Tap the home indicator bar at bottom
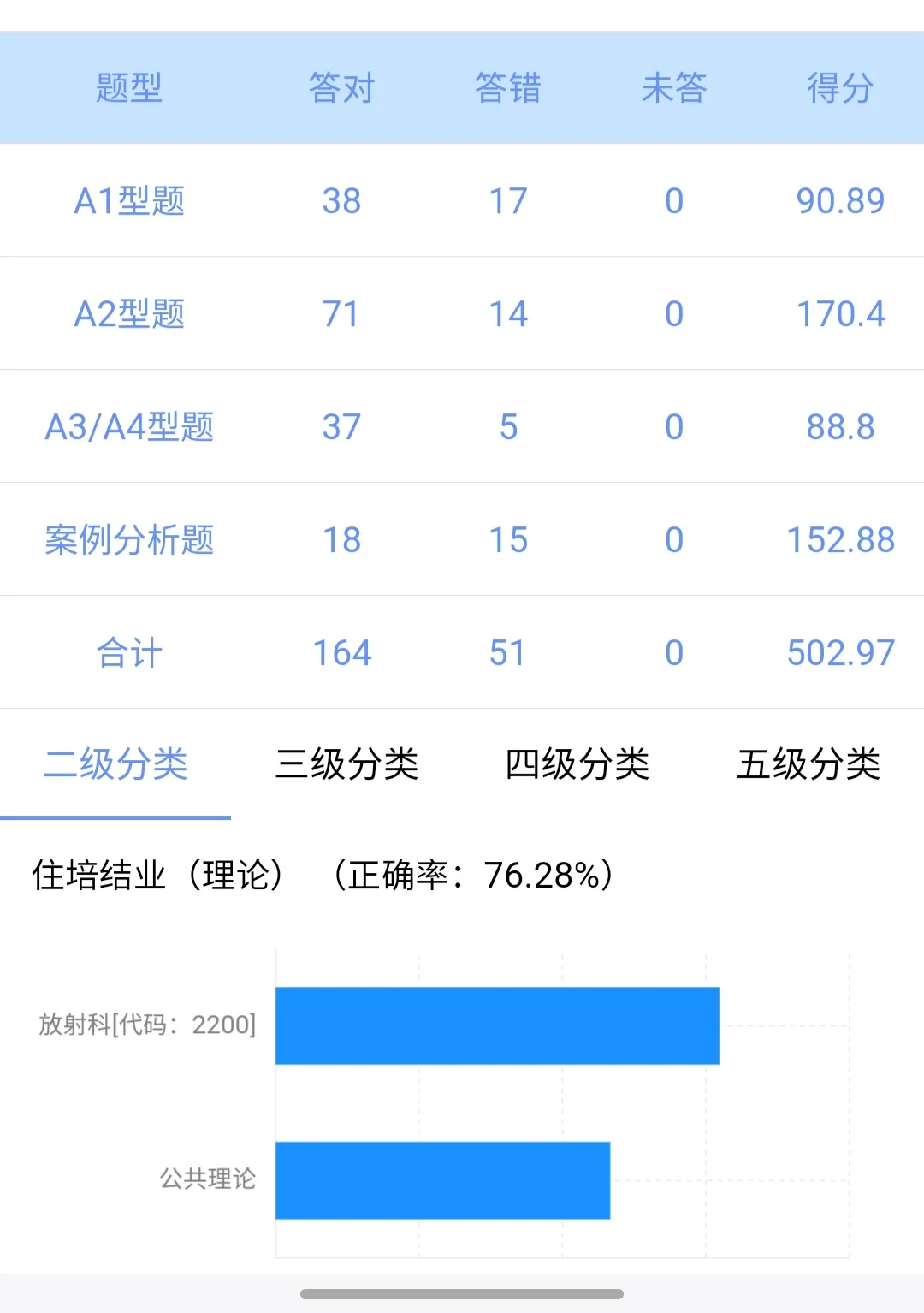This screenshot has width=924, height=1313. point(462,1293)
